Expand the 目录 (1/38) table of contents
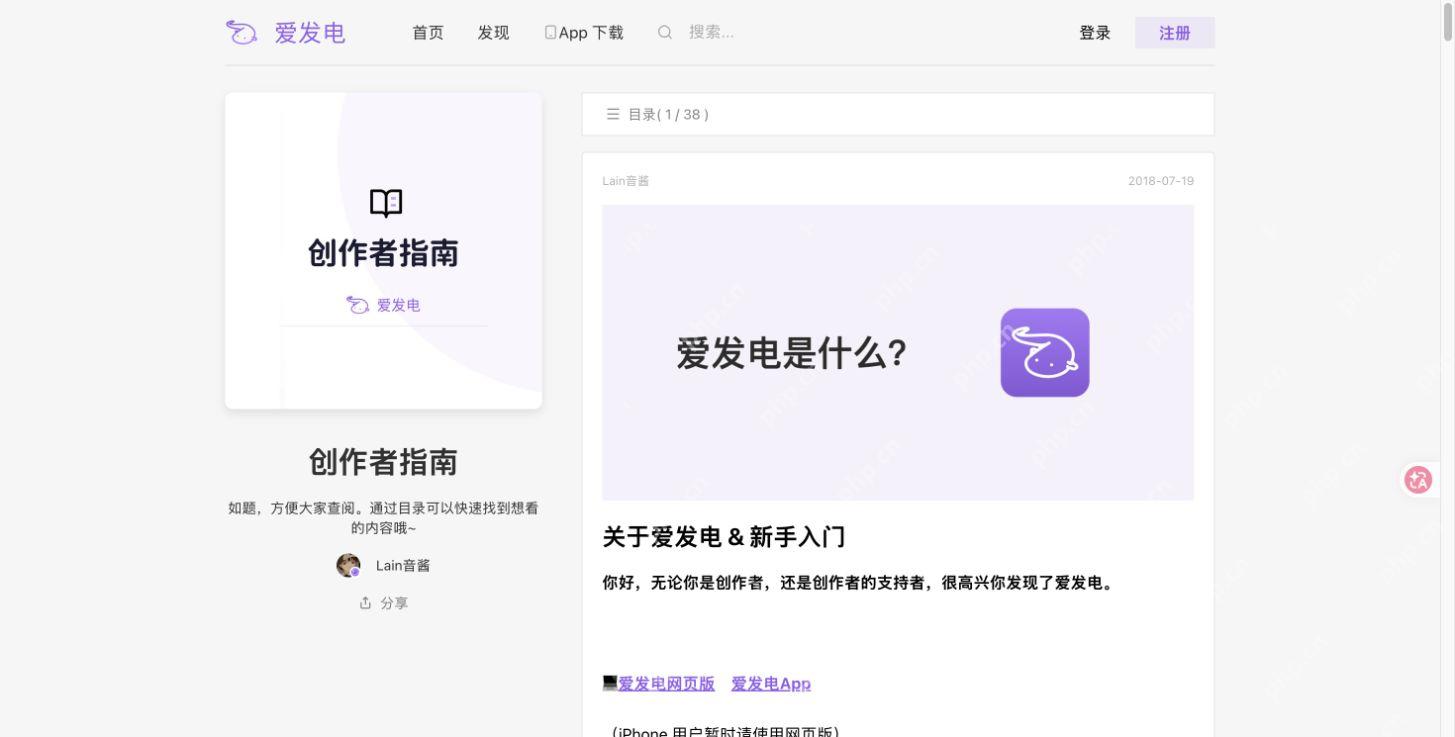The height and width of the screenshot is (737, 1455). pos(898,114)
